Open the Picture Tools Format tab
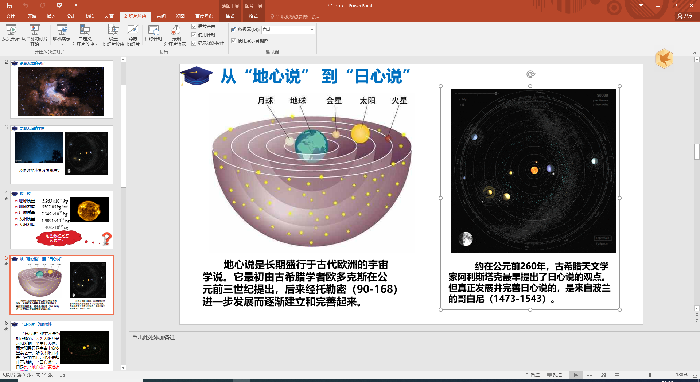 click(253, 16)
